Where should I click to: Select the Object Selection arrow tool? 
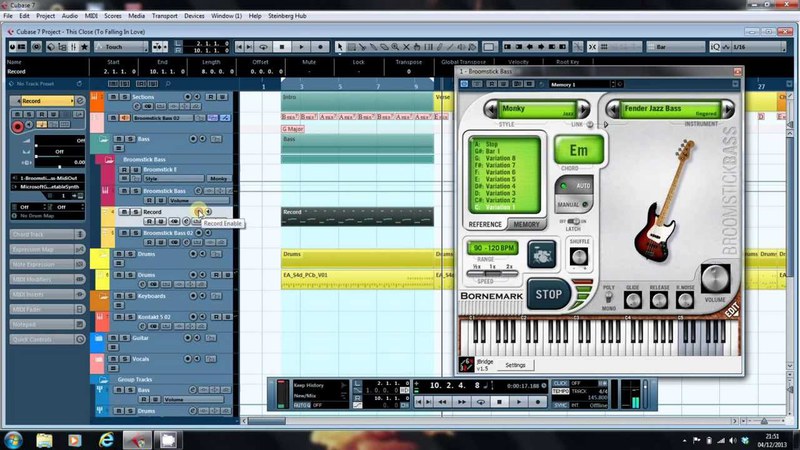click(341, 47)
